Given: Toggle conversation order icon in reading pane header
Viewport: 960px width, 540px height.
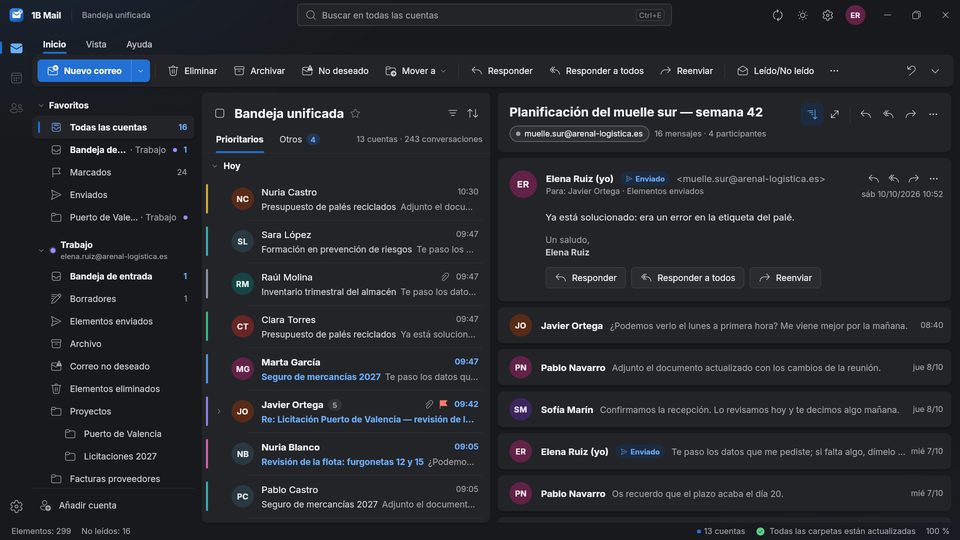Looking at the screenshot, I should pyautogui.click(x=812, y=114).
